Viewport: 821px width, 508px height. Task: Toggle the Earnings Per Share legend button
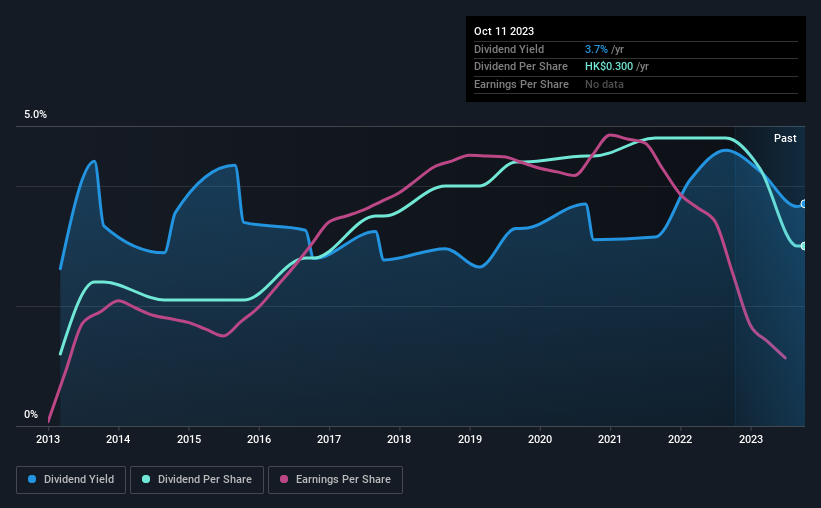pyautogui.click(x=335, y=480)
